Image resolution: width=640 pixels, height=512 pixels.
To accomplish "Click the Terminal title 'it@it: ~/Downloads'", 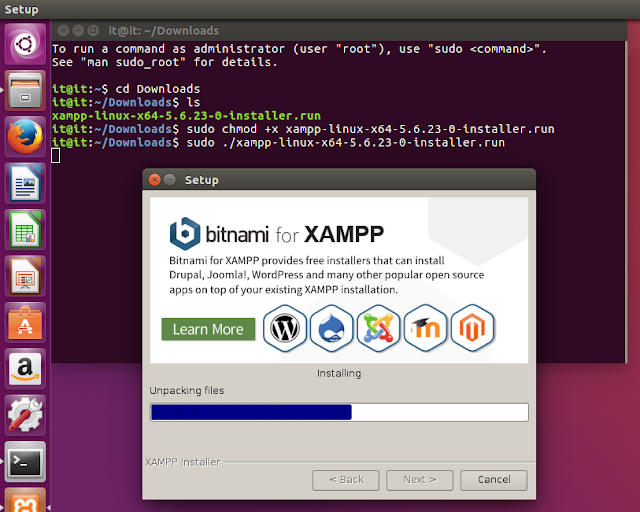I will coord(164,31).
